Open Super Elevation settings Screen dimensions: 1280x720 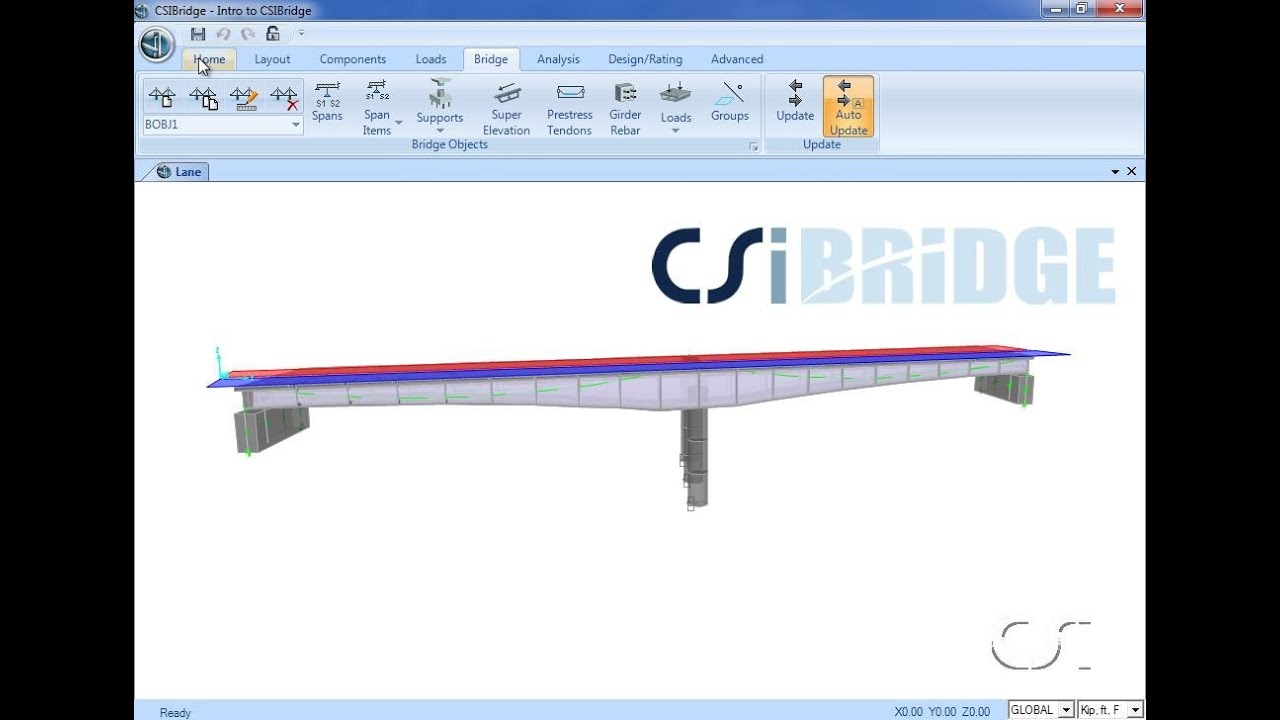(507, 109)
